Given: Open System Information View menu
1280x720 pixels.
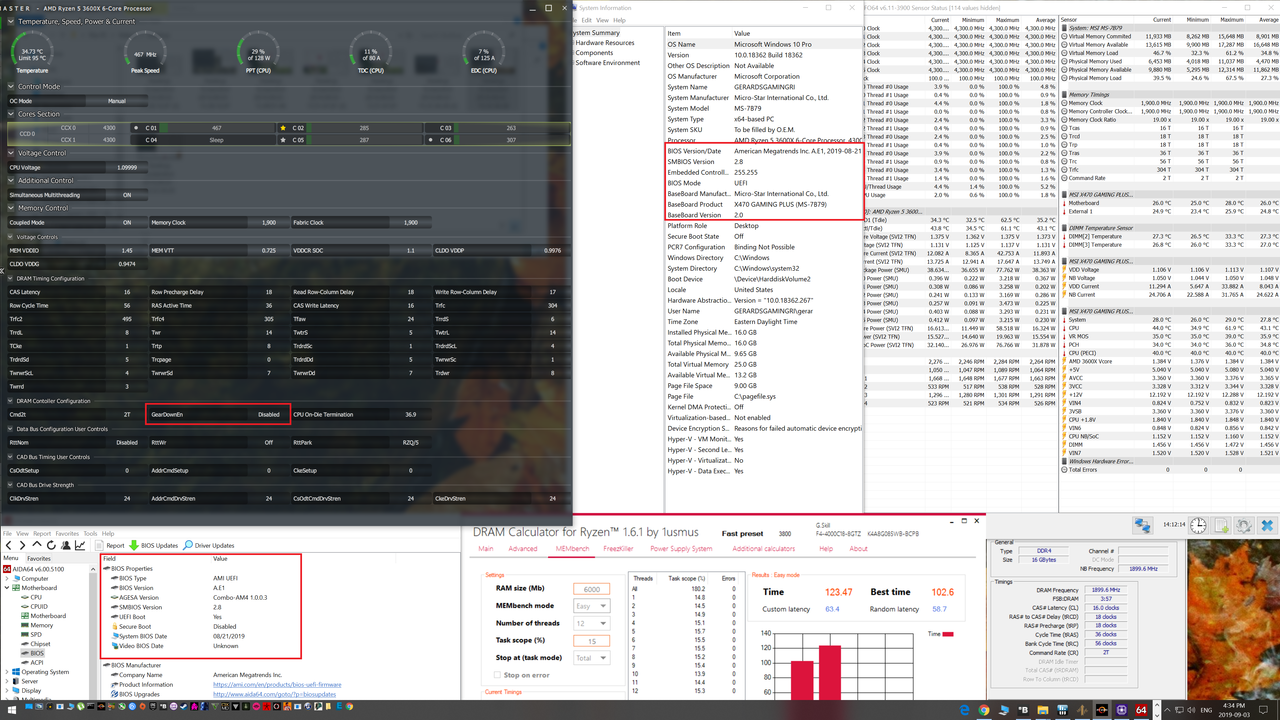Looking at the screenshot, I should [x=603, y=20].
